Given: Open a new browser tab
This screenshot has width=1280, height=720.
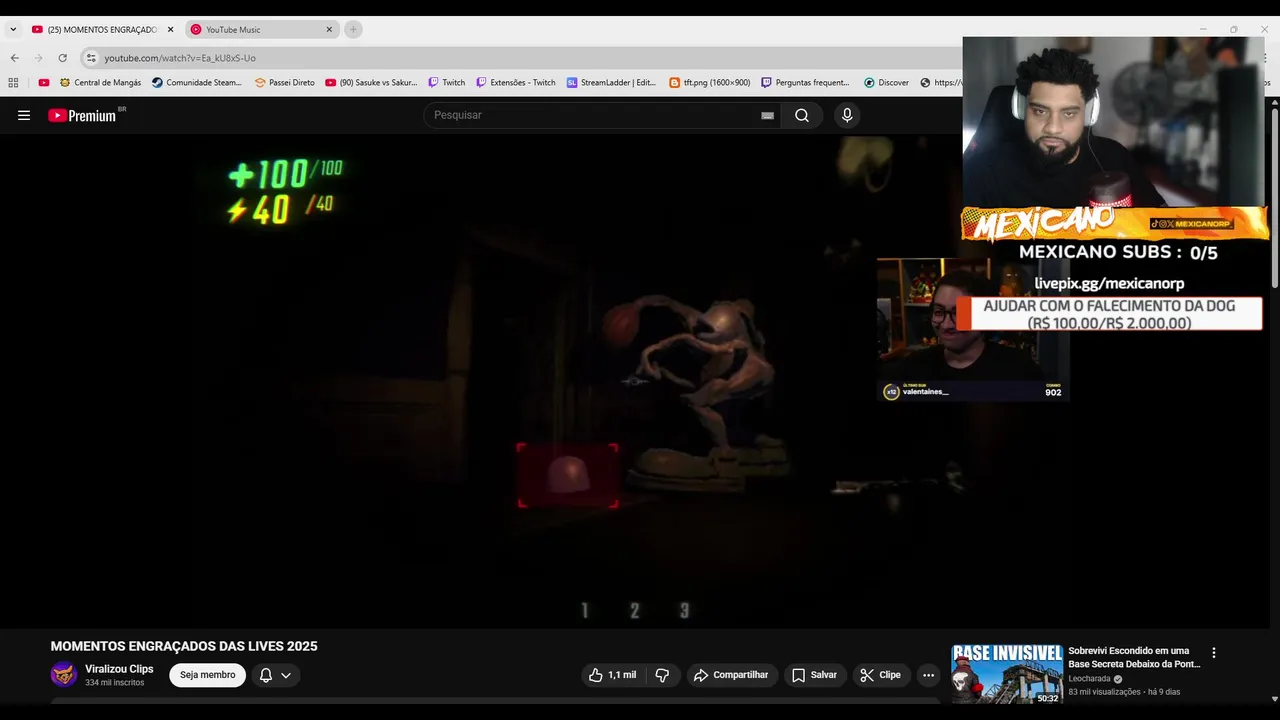Looking at the screenshot, I should (353, 29).
